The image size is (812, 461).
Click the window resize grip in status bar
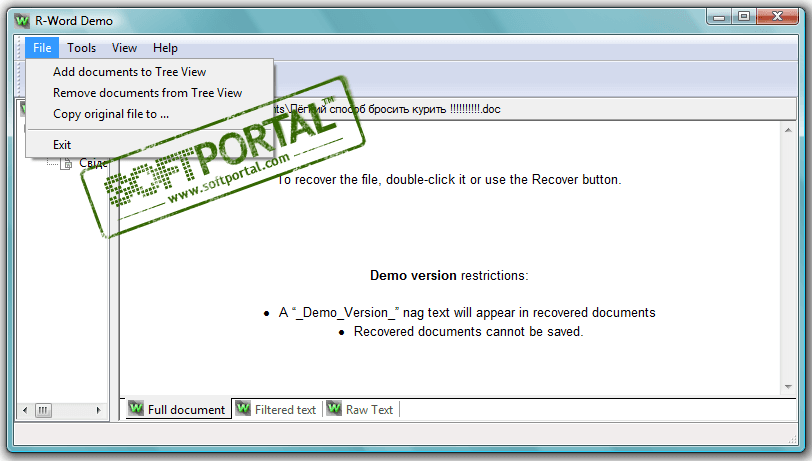coord(792,440)
